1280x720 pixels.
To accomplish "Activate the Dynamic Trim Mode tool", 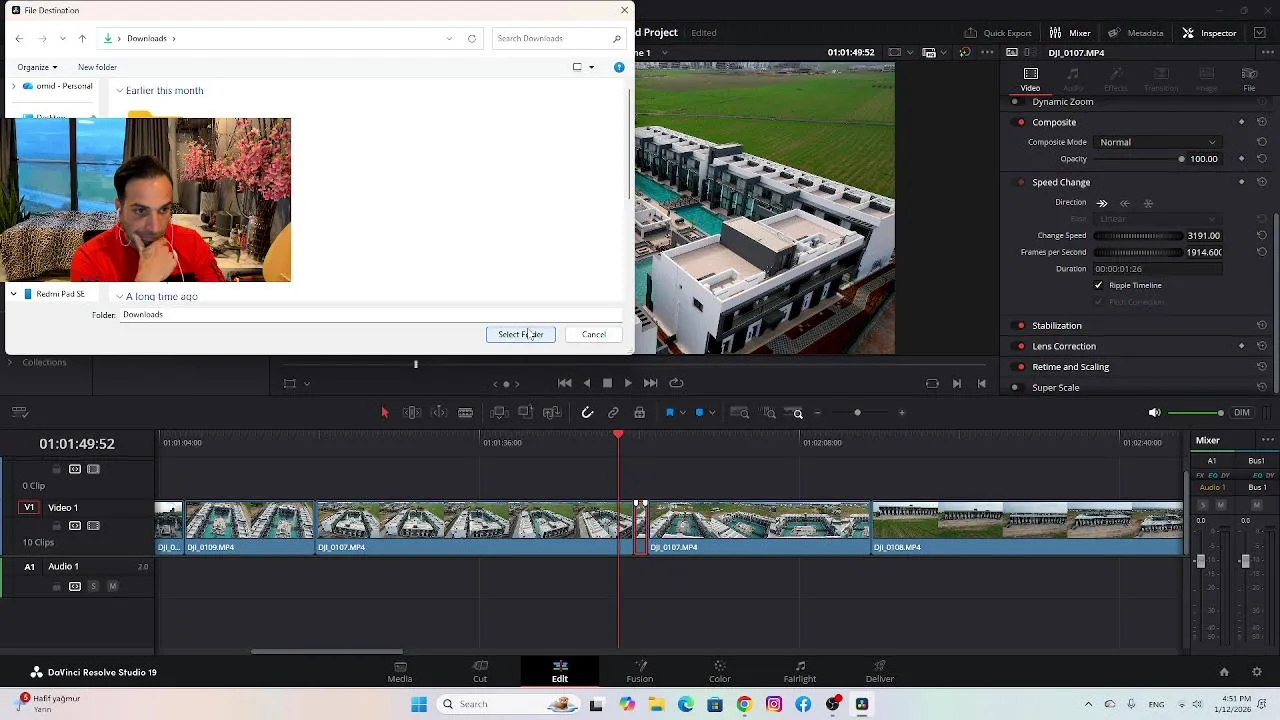I will pyautogui.click(x=439, y=413).
